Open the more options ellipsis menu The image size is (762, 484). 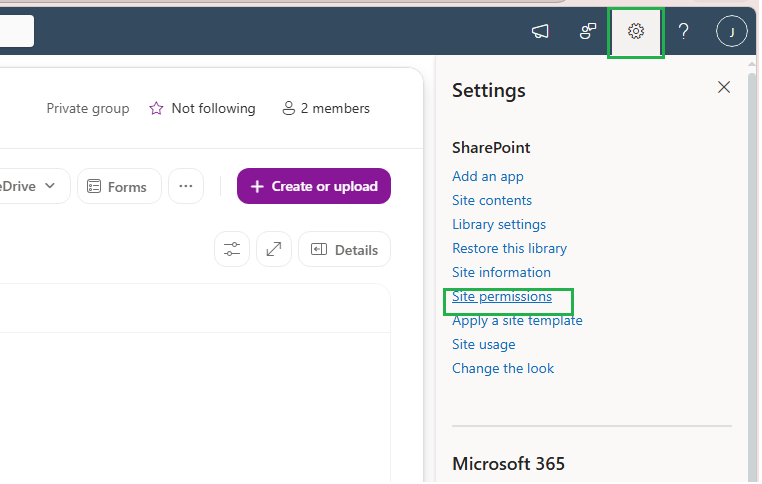(x=186, y=187)
